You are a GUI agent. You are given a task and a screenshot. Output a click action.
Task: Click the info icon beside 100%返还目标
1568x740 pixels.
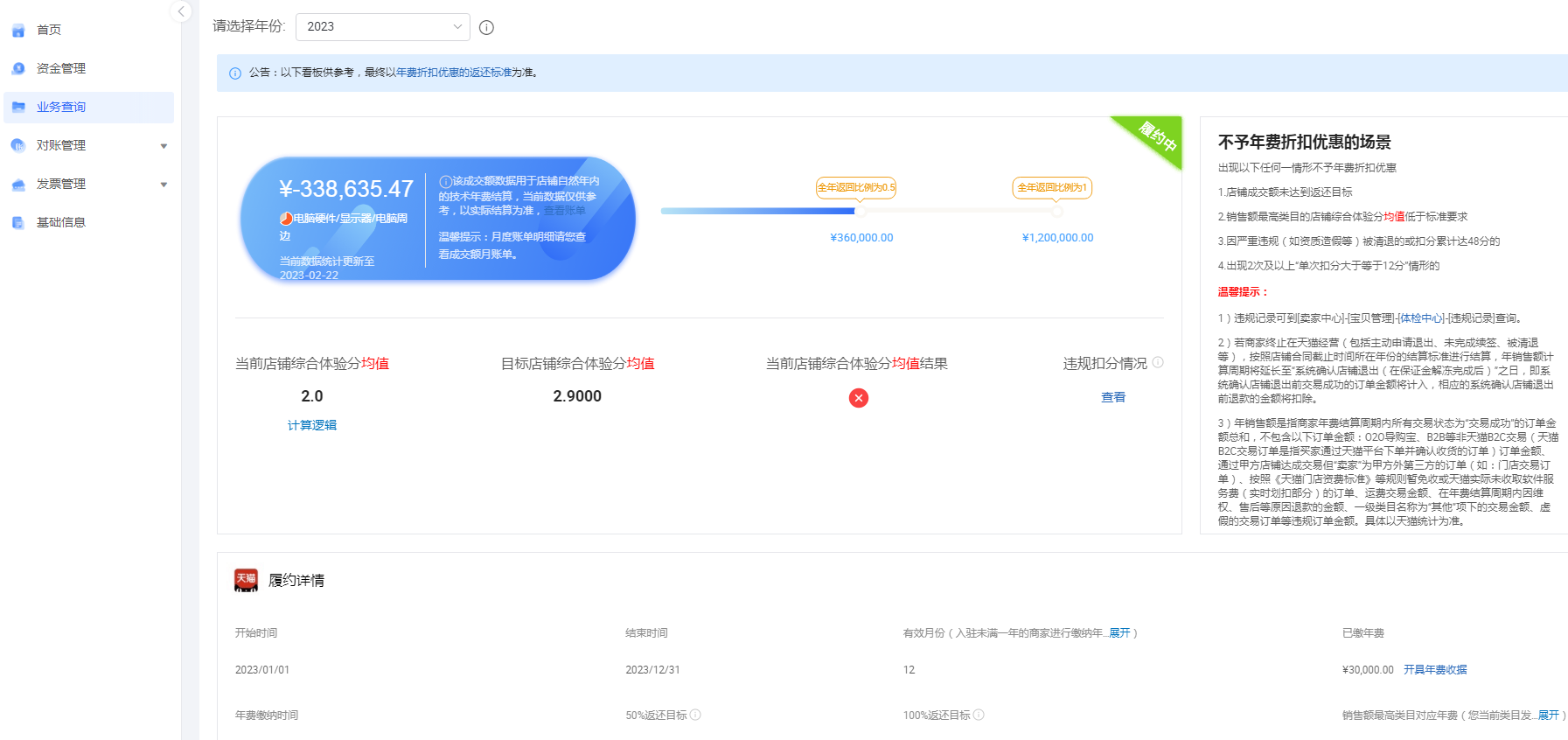[x=979, y=715]
